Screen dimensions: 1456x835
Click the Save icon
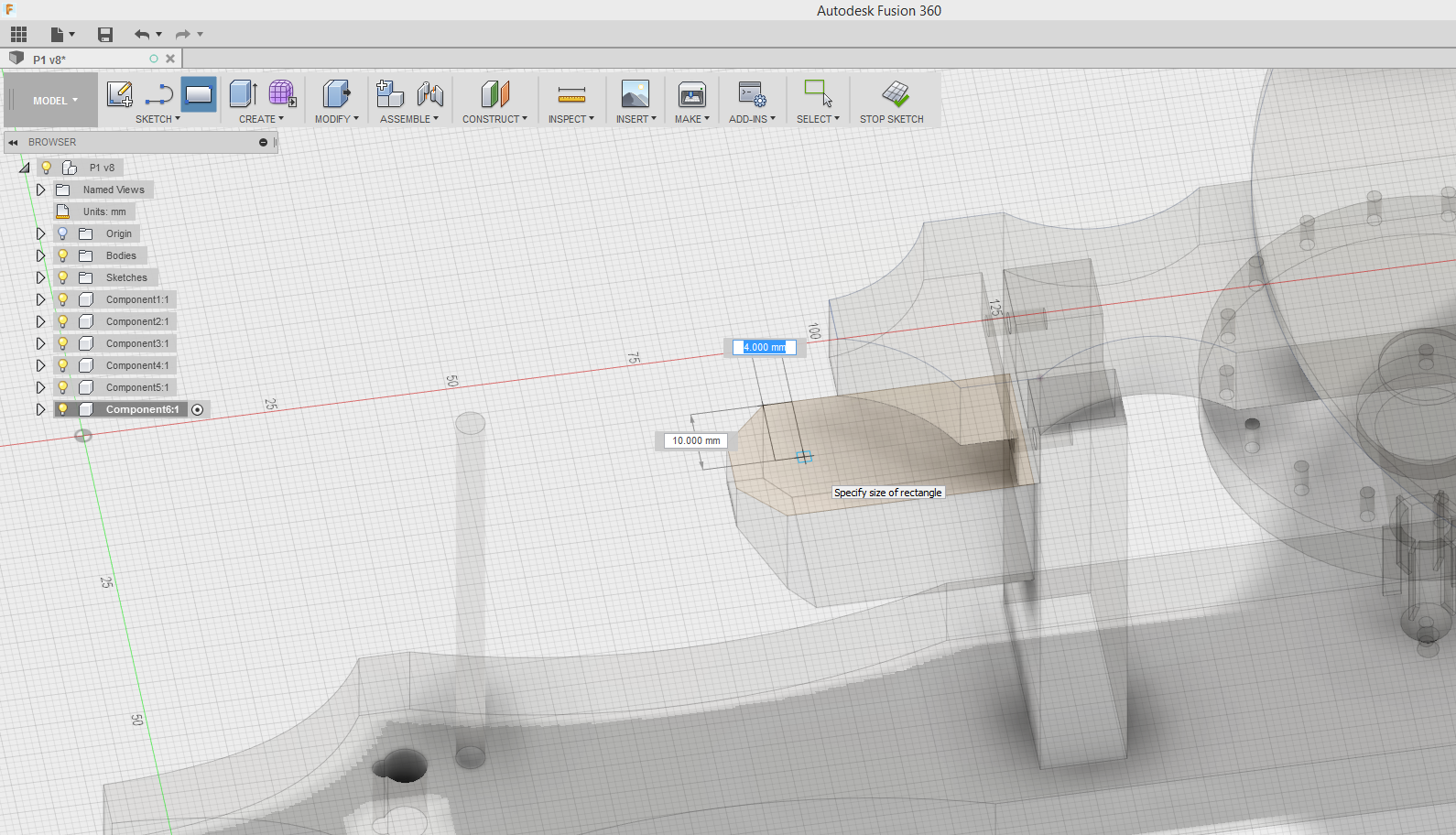tap(105, 35)
